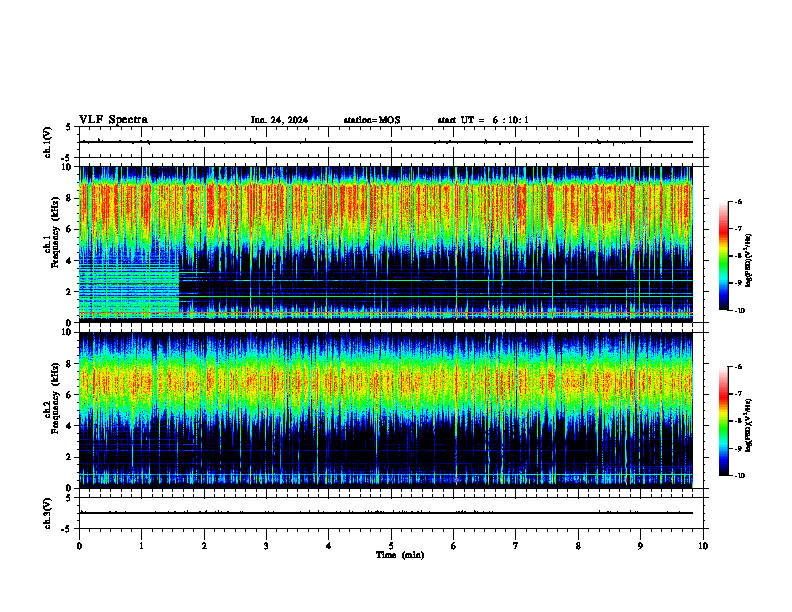
Task: Click the ch.2 color scale log PSD units label
Action: [x=749, y=425]
